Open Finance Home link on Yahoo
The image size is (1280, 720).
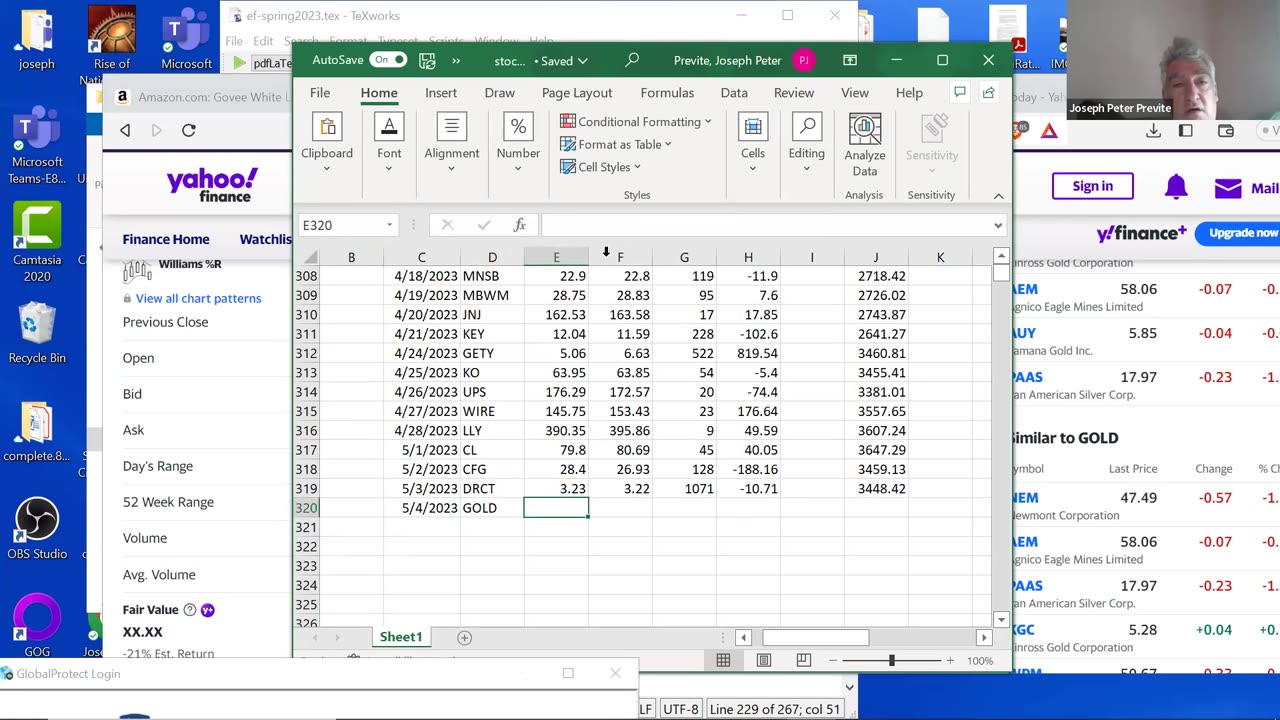coord(166,239)
